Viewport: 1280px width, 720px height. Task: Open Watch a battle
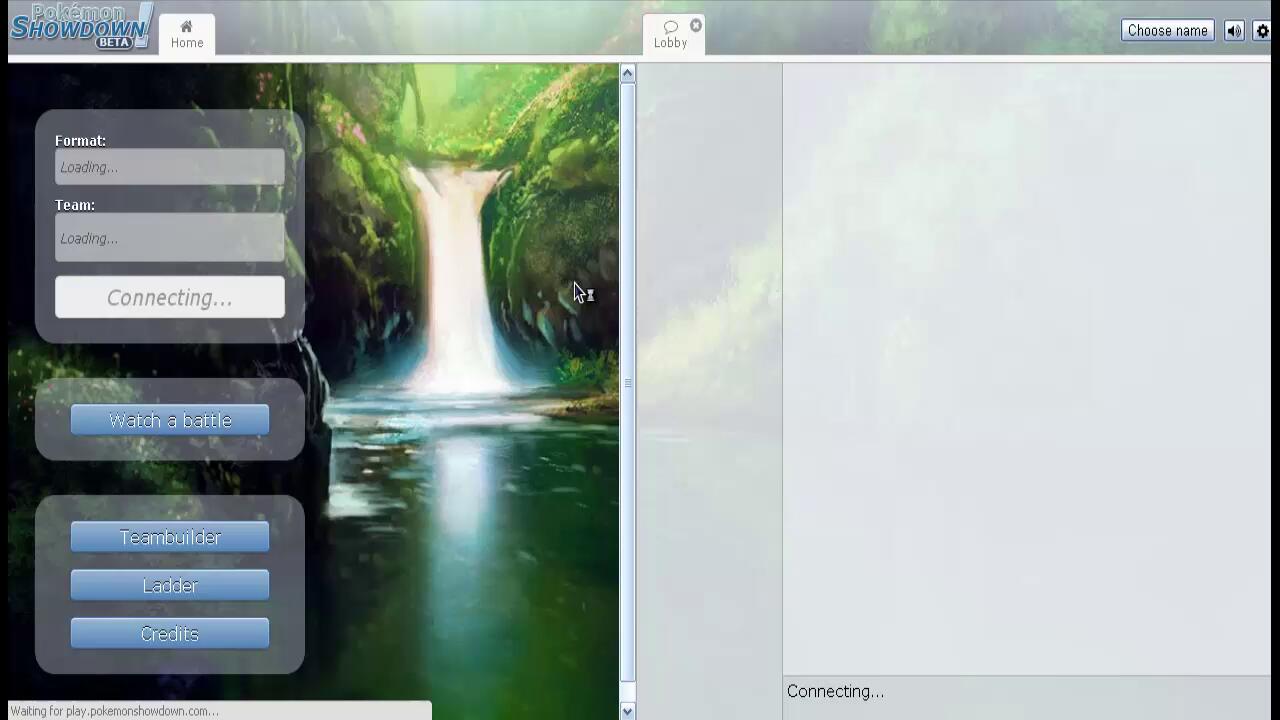(x=170, y=421)
